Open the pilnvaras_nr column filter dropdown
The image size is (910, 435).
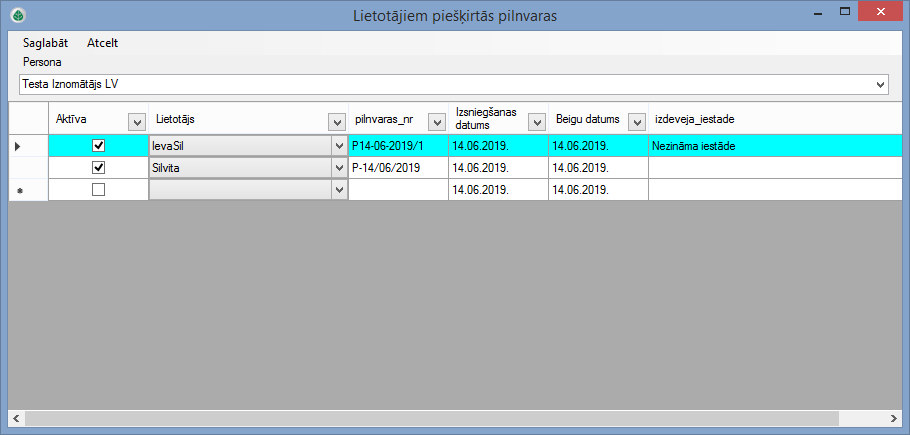[x=436, y=122]
